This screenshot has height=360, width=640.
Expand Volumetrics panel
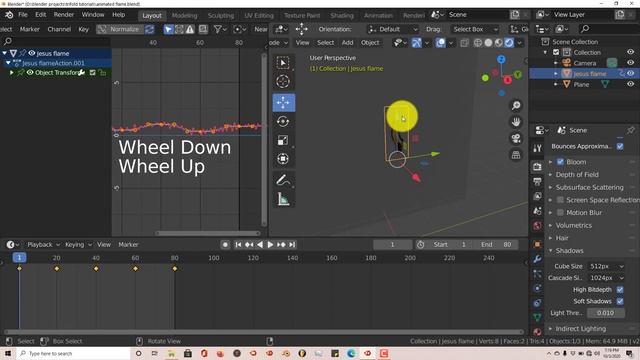click(x=573, y=225)
